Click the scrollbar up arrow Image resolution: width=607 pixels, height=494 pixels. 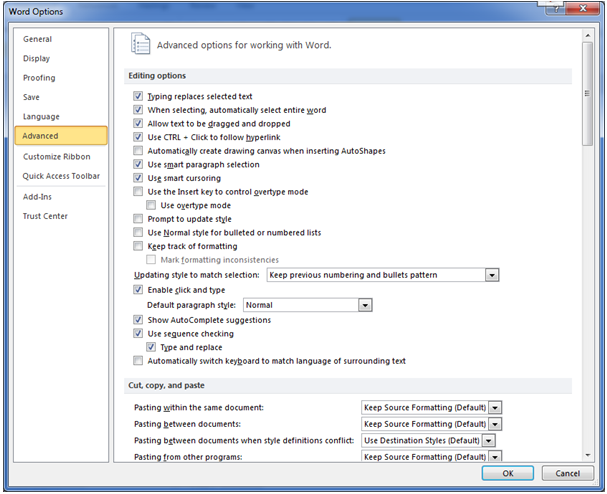(x=588, y=36)
